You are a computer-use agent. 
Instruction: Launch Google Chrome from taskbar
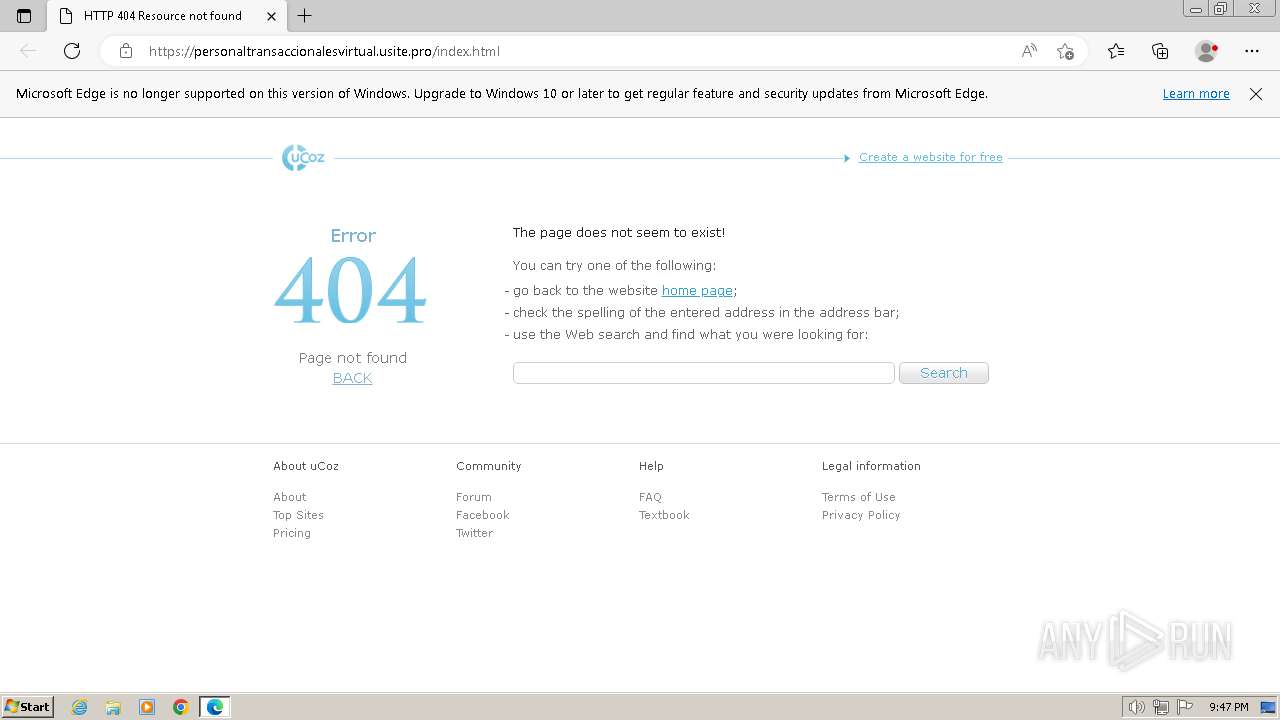pos(181,707)
